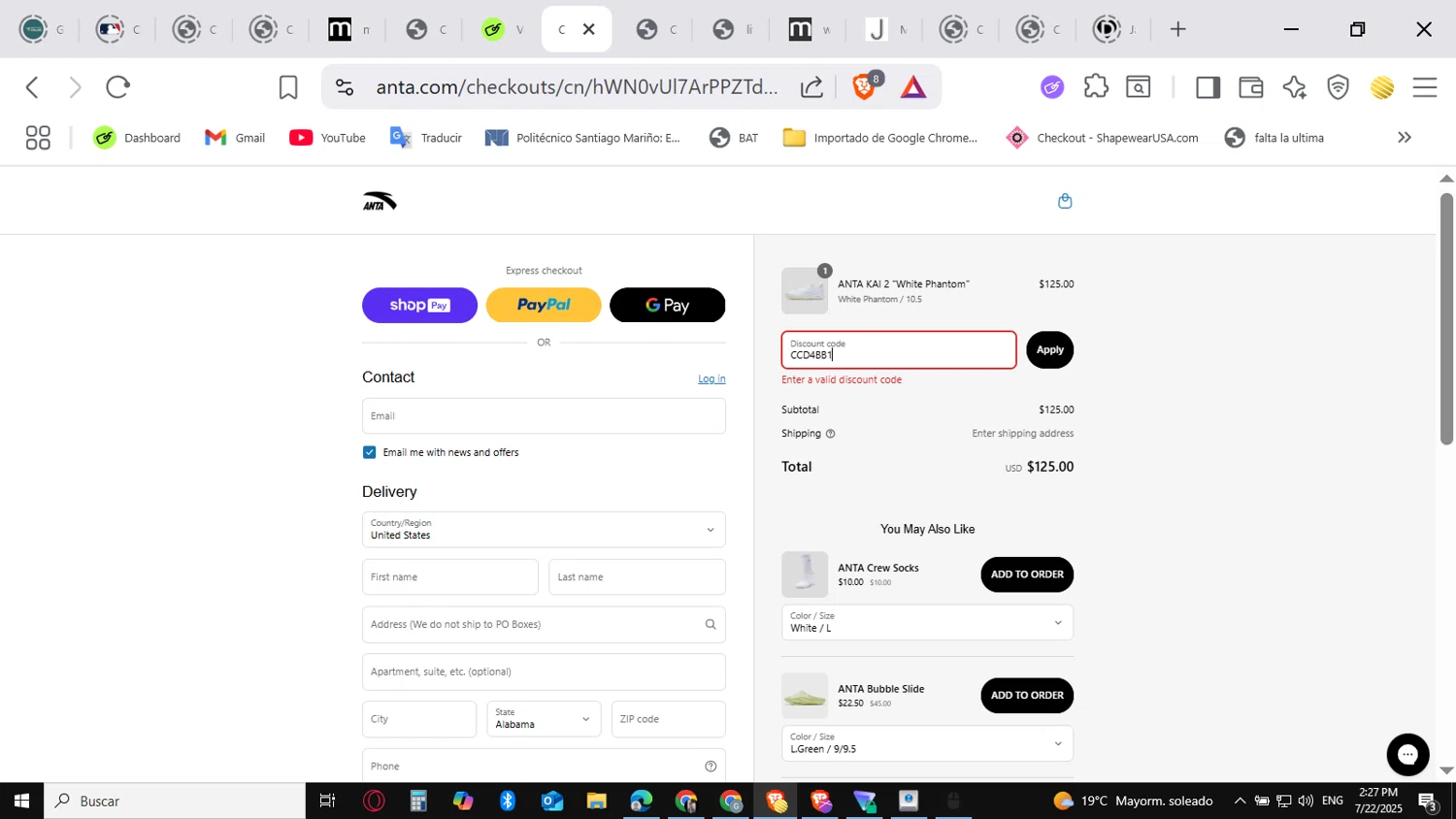Focus the First name field
This screenshot has height=819, width=1456.
tap(450, 577)
